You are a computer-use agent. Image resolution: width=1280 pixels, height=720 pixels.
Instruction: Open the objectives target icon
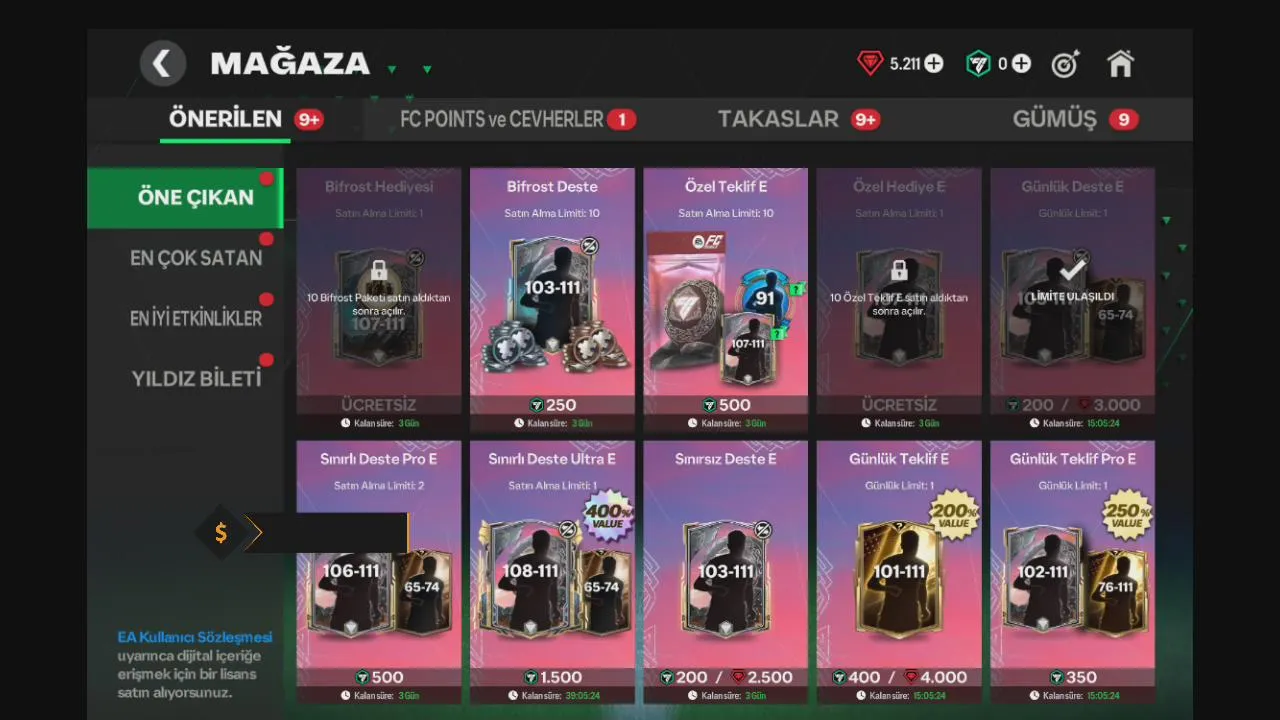tap(1066, 64)
